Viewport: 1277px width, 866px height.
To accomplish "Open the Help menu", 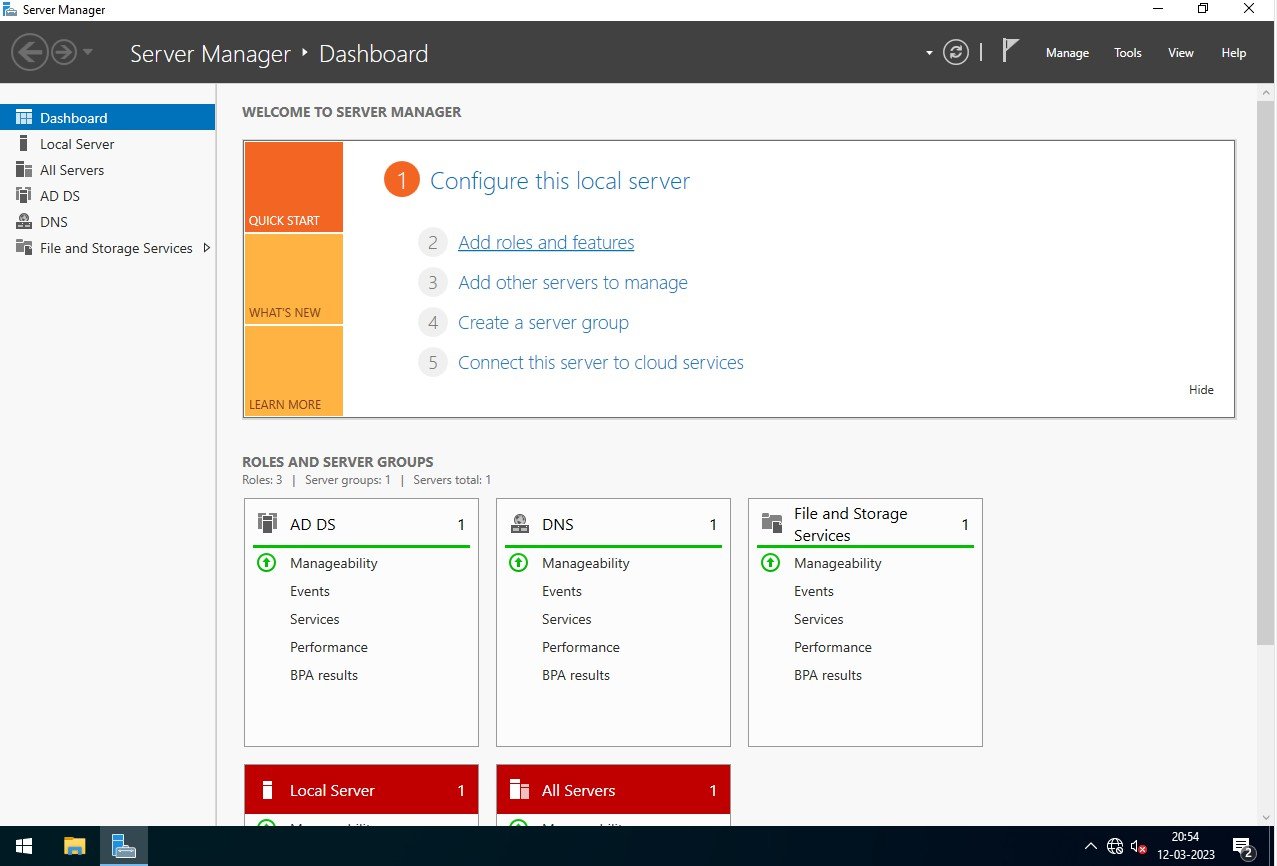I will pos(1234,53).
